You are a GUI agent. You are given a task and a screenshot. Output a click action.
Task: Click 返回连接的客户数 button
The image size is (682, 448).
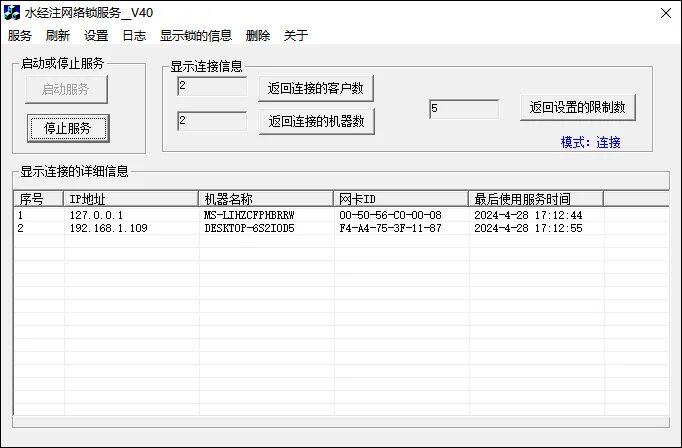coord(316,88)
